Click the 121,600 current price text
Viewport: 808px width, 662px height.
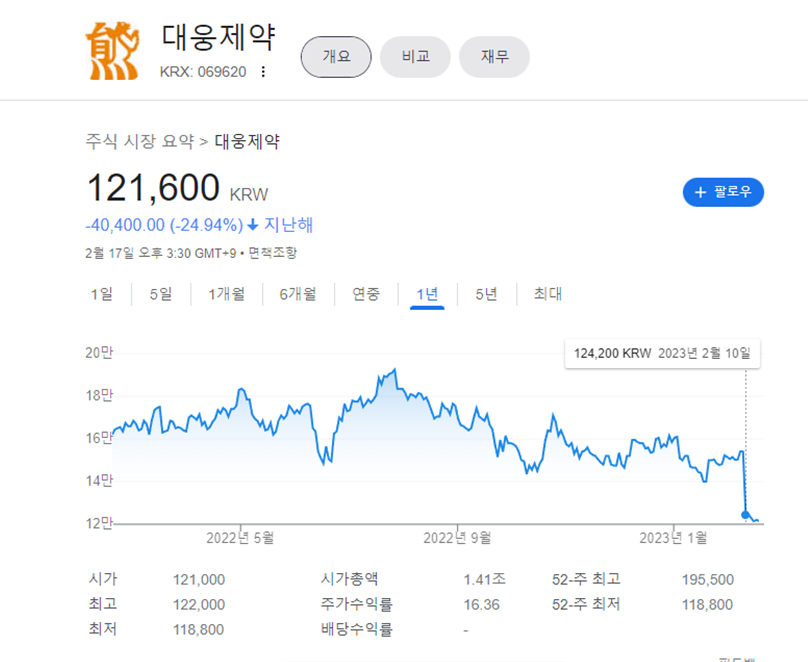[154, 188]
